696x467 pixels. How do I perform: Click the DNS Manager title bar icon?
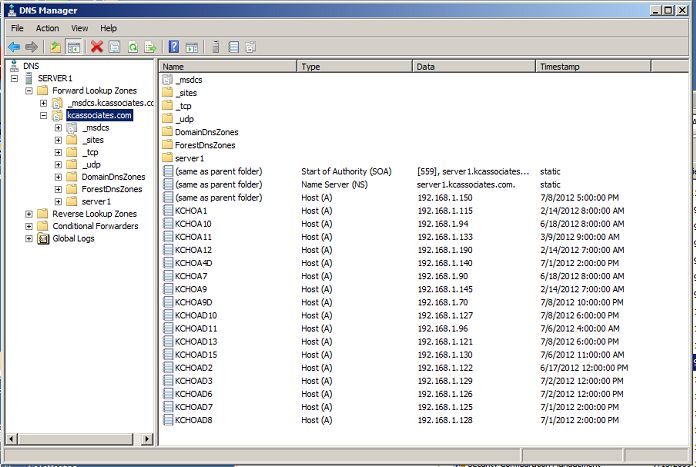[x=12, y=10]
